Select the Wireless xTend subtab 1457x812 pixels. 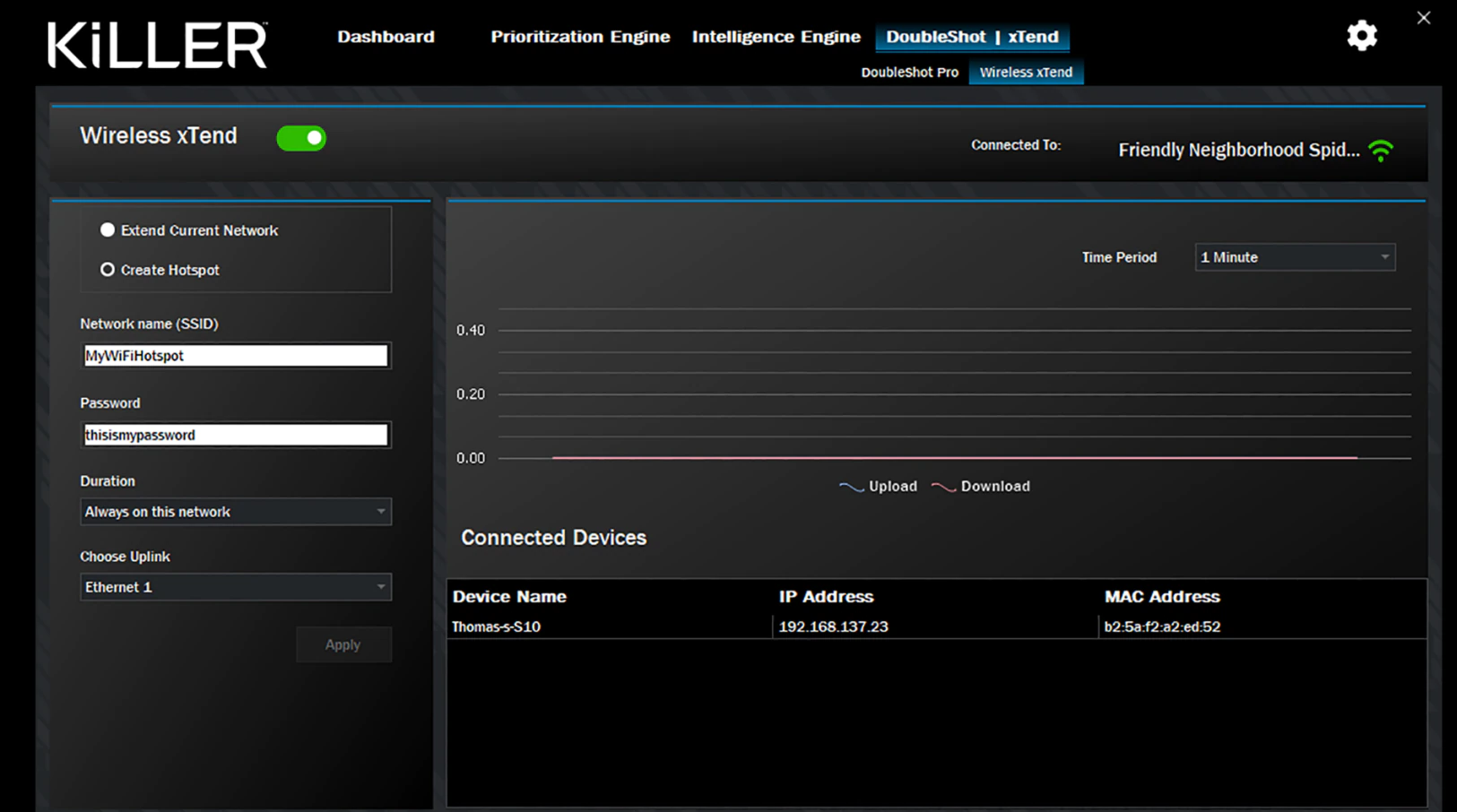[x=1026, y=73]
